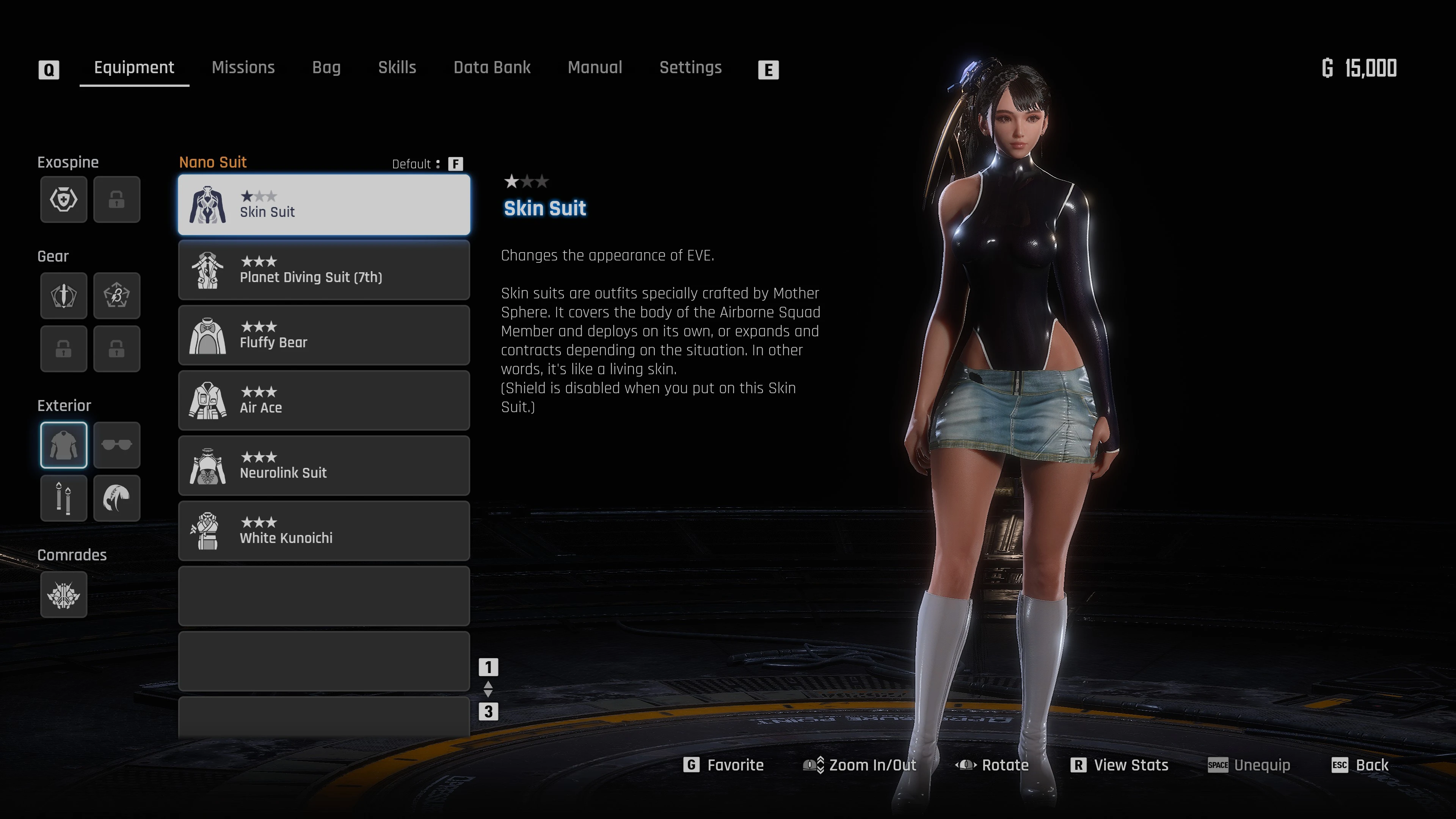Open the Beta Gear slot
The width and height of the screenshot is (1456, 819).
click(117, 296)
